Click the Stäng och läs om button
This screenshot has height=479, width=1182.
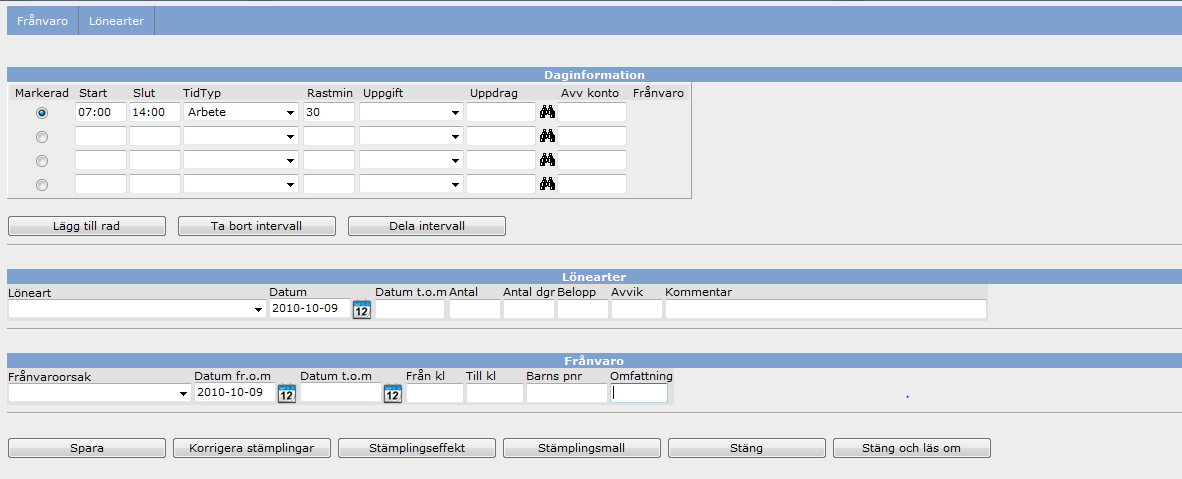point(912,448)
